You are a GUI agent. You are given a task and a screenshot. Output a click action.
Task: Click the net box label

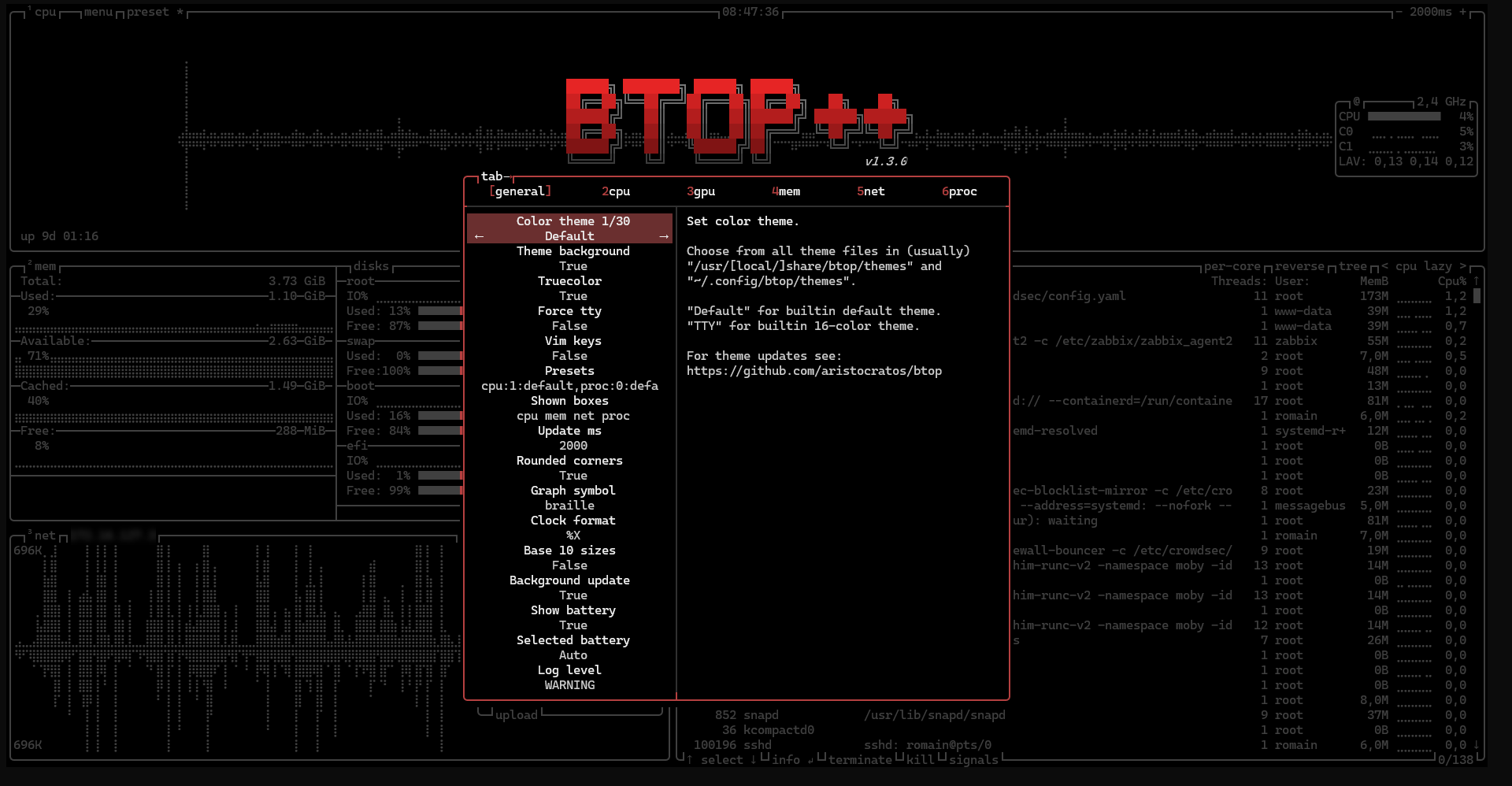click(45, 536)
